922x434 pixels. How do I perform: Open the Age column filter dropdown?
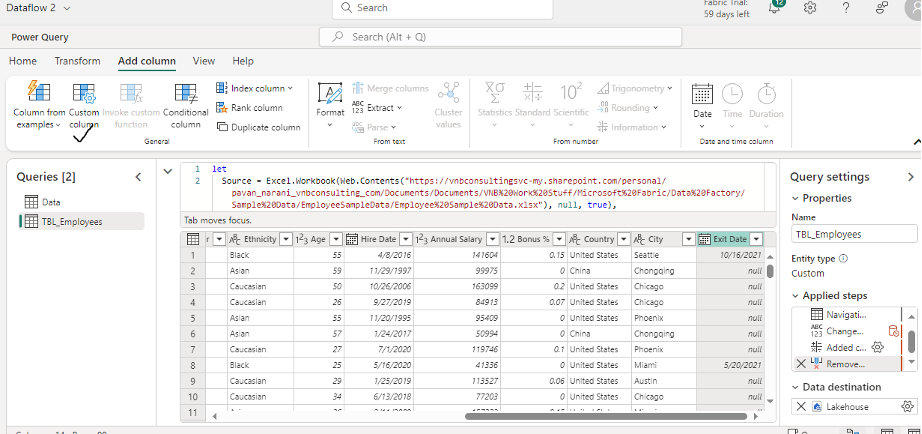[x=336, y=239]
